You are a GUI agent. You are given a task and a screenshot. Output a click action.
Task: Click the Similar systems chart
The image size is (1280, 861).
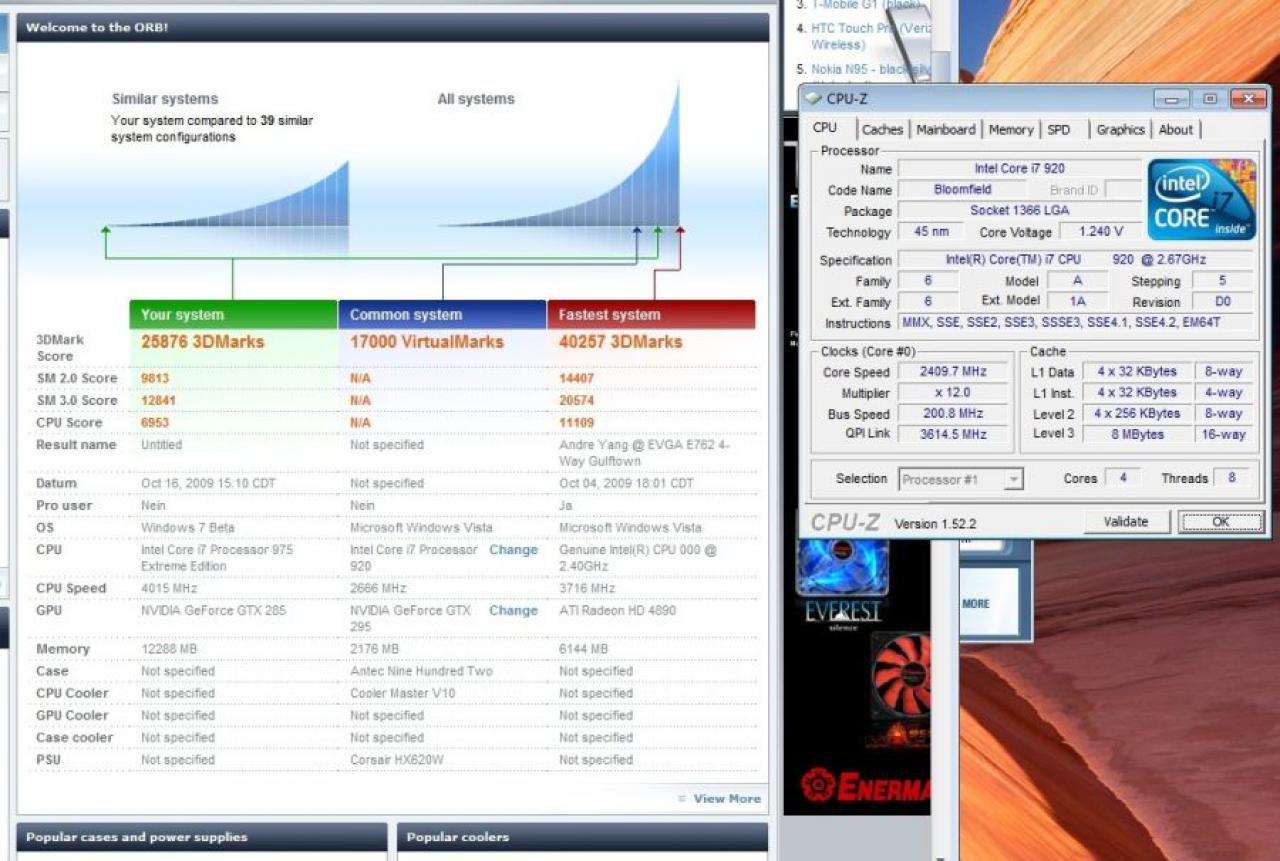[230, 195]
